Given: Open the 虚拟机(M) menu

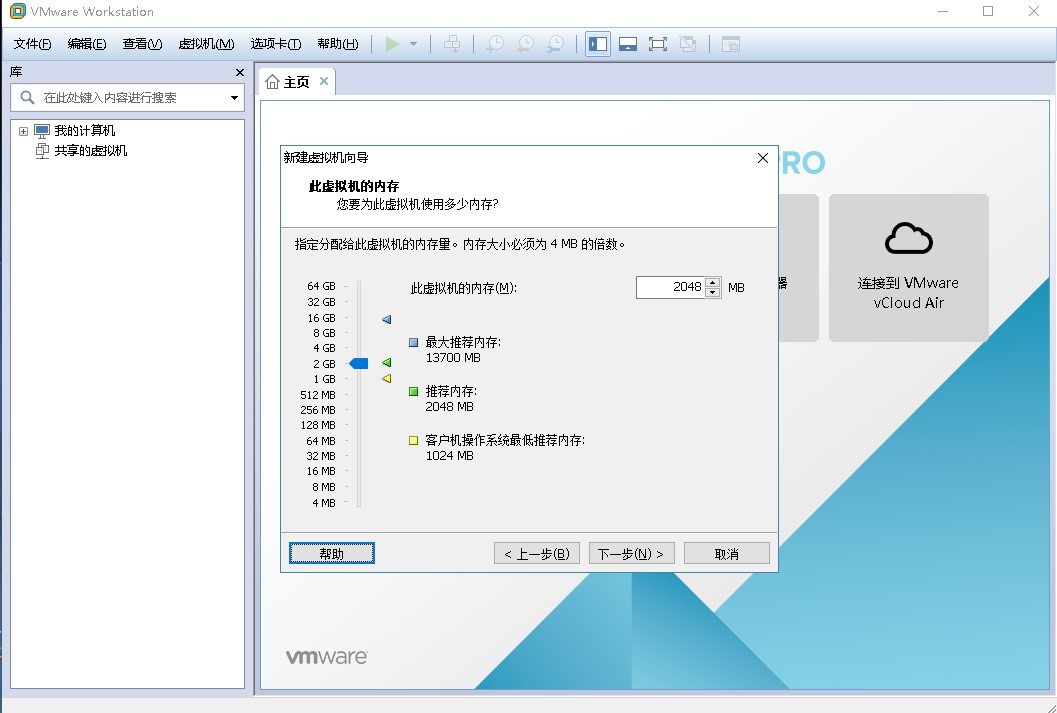Looking at the screenshot, I should point(206,44).
